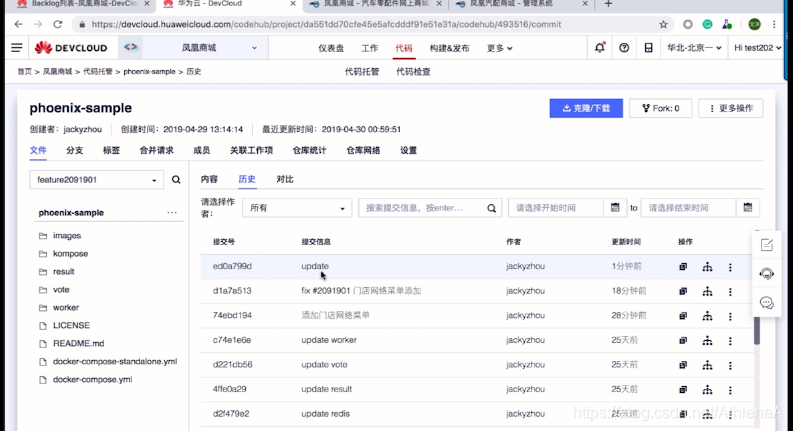Open the notifications bell
Screen dimensions: 793x431
pyautogui.click(x=600, y=48)
